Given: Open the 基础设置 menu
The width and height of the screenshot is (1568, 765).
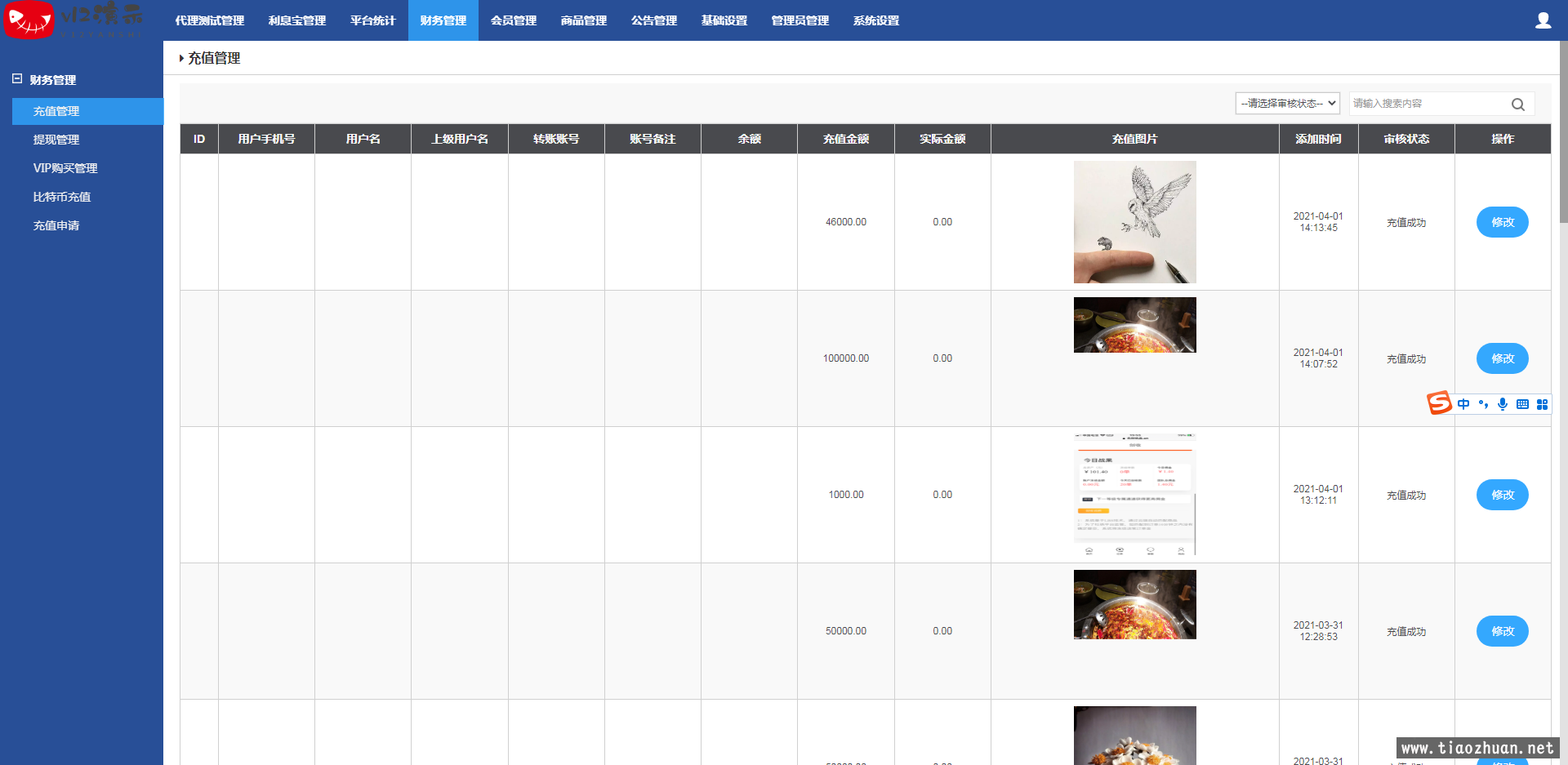Looking at the screenshot, I should point(724,20).
